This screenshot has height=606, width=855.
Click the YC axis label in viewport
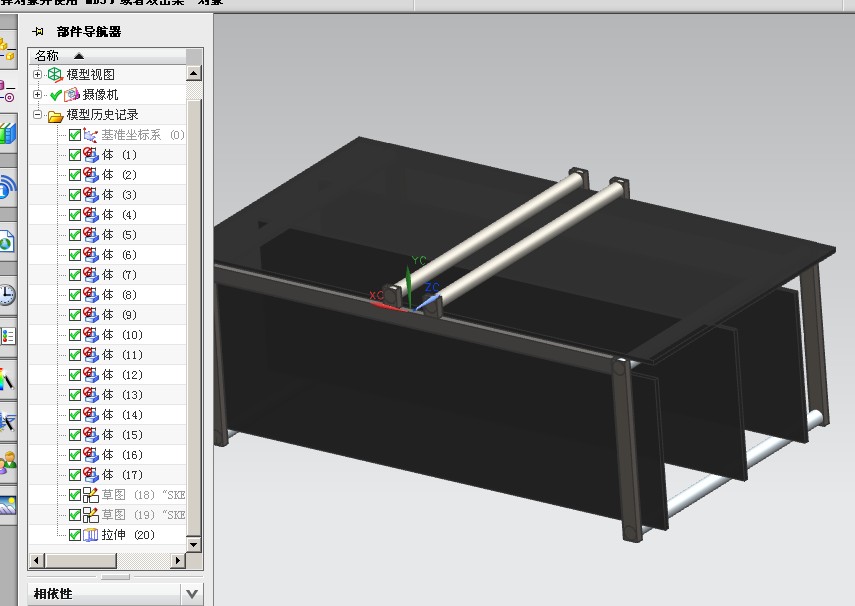point(419,261)
